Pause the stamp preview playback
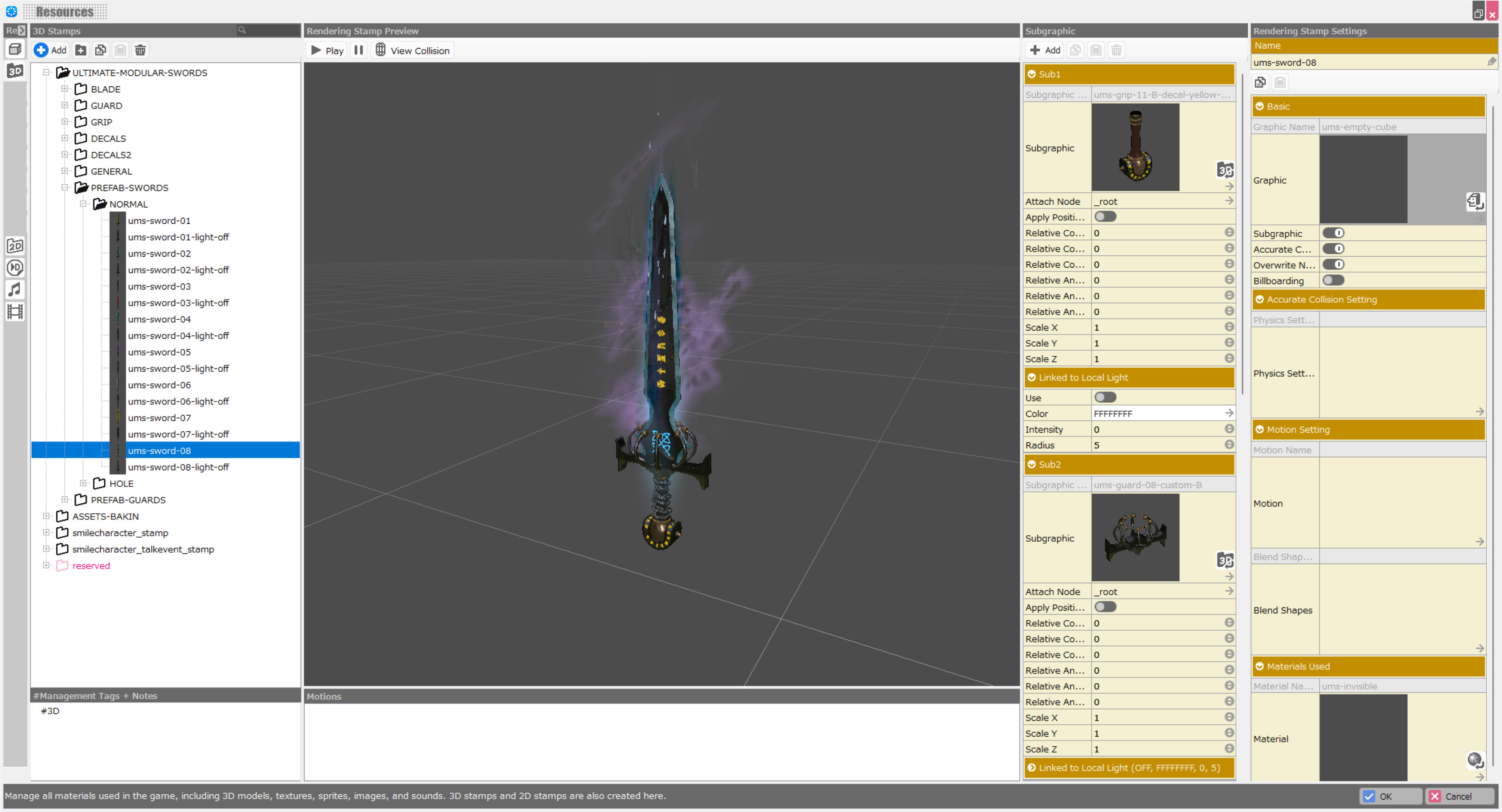The image size is (1502, 812). [x=358, y=50]
